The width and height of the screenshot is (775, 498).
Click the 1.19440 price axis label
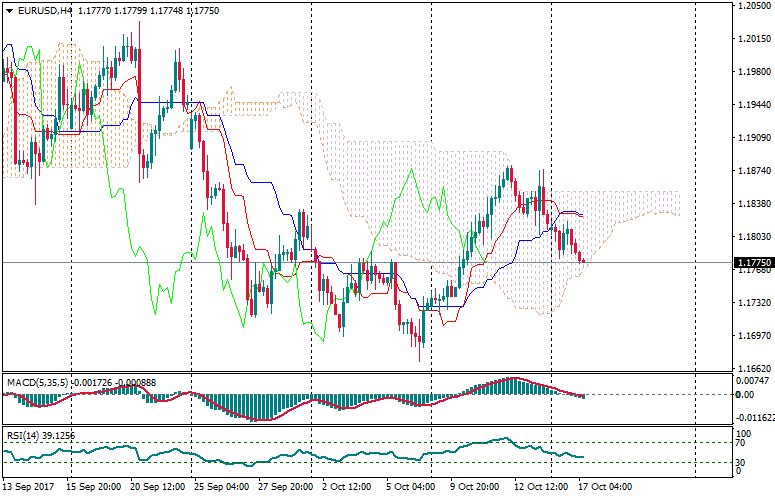752,104
